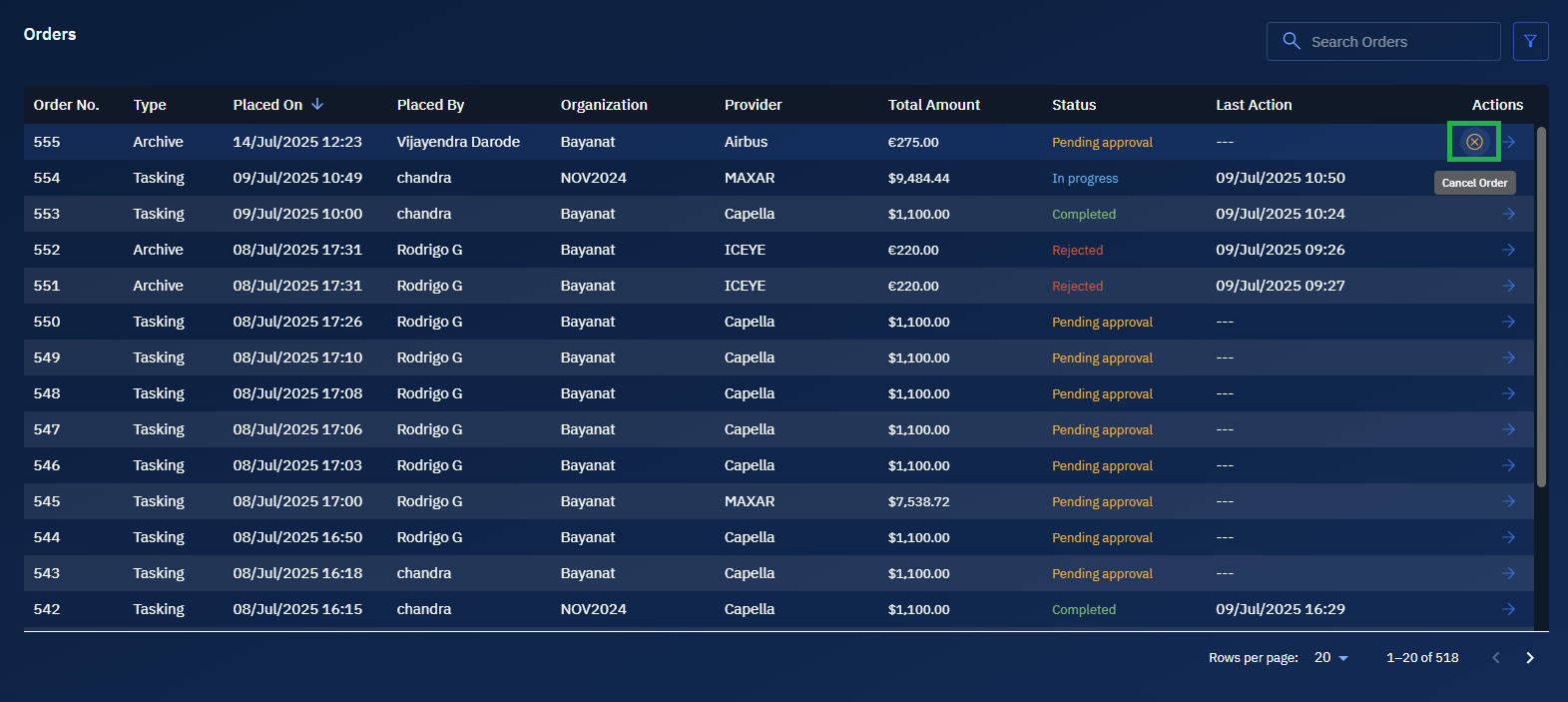Open details arrow for order 543
The height and width of the screenshot is (702, 1568).
(1509, 573)
